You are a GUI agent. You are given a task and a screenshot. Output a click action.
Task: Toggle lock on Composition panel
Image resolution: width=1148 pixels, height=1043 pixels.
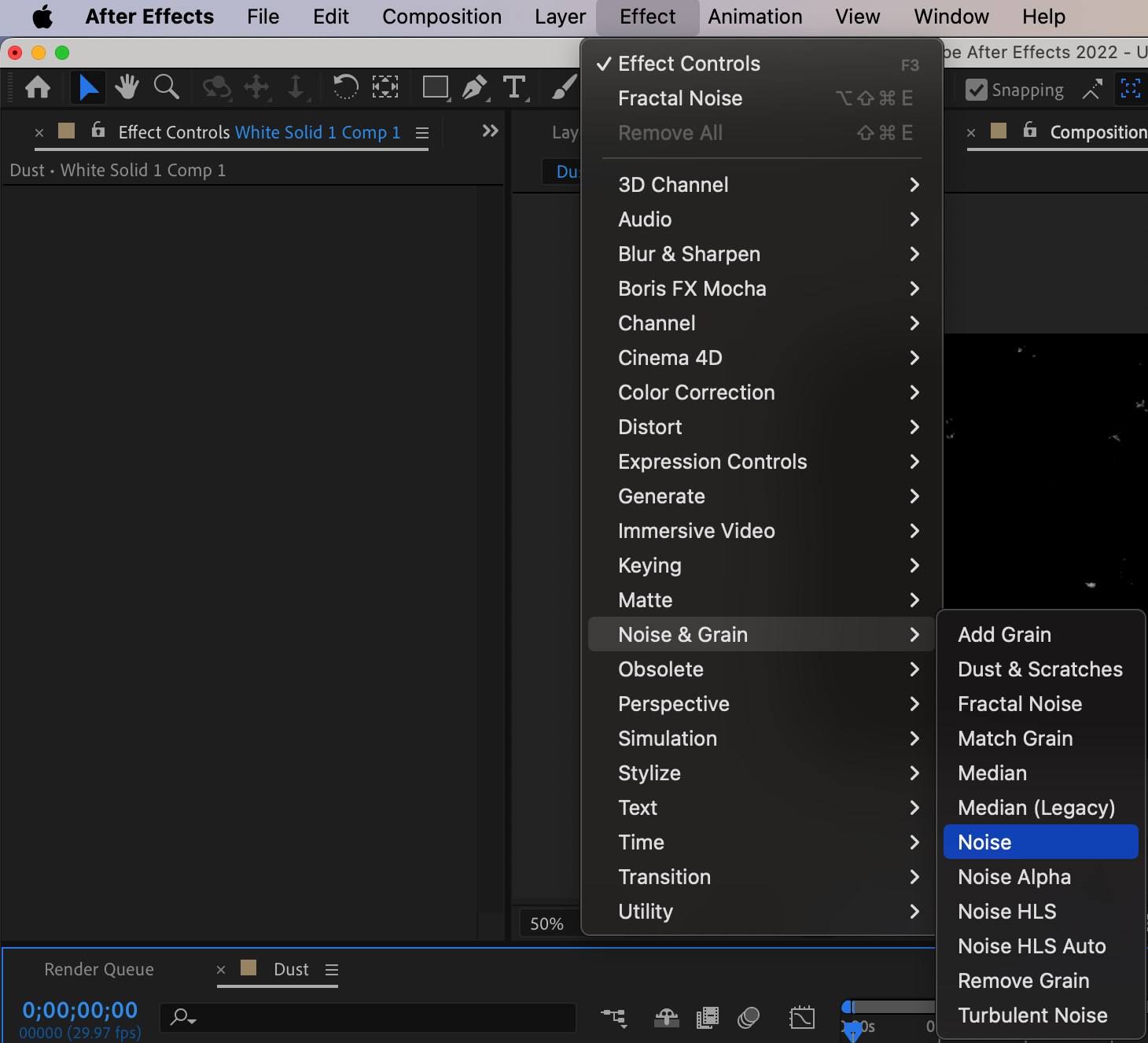[1030, 130]
